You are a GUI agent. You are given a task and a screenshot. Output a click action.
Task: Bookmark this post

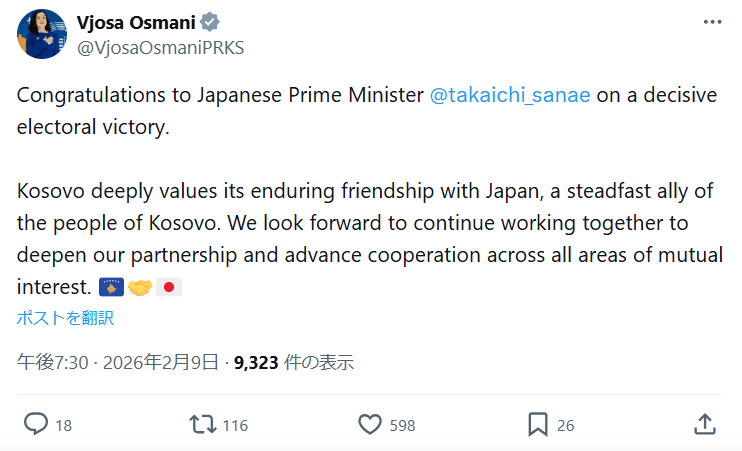click(x=537, y=424)
